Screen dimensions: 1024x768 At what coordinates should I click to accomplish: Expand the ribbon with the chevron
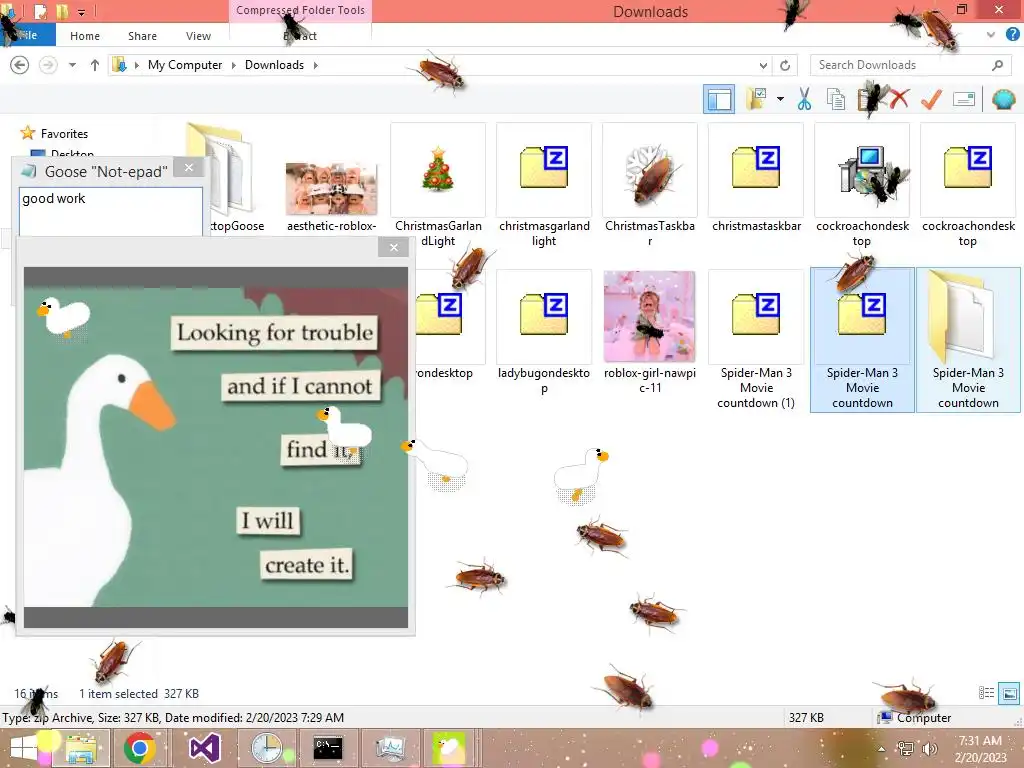(991, 35)
